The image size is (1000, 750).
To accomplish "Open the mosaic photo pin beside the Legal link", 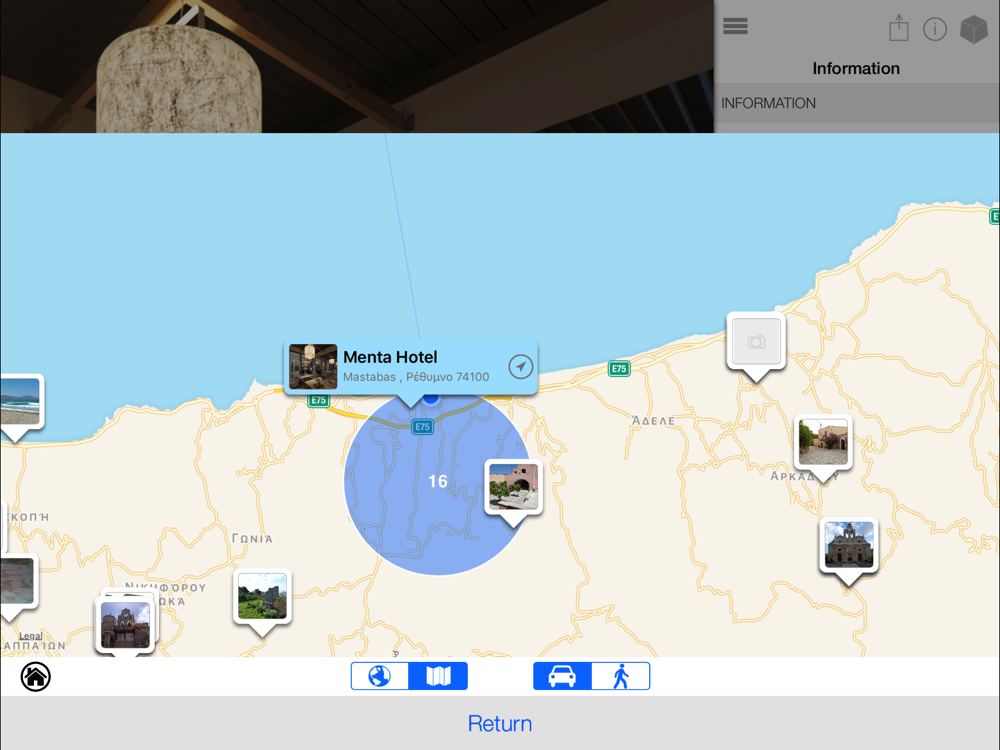I will pyautogui.click(x=17, y=583).
